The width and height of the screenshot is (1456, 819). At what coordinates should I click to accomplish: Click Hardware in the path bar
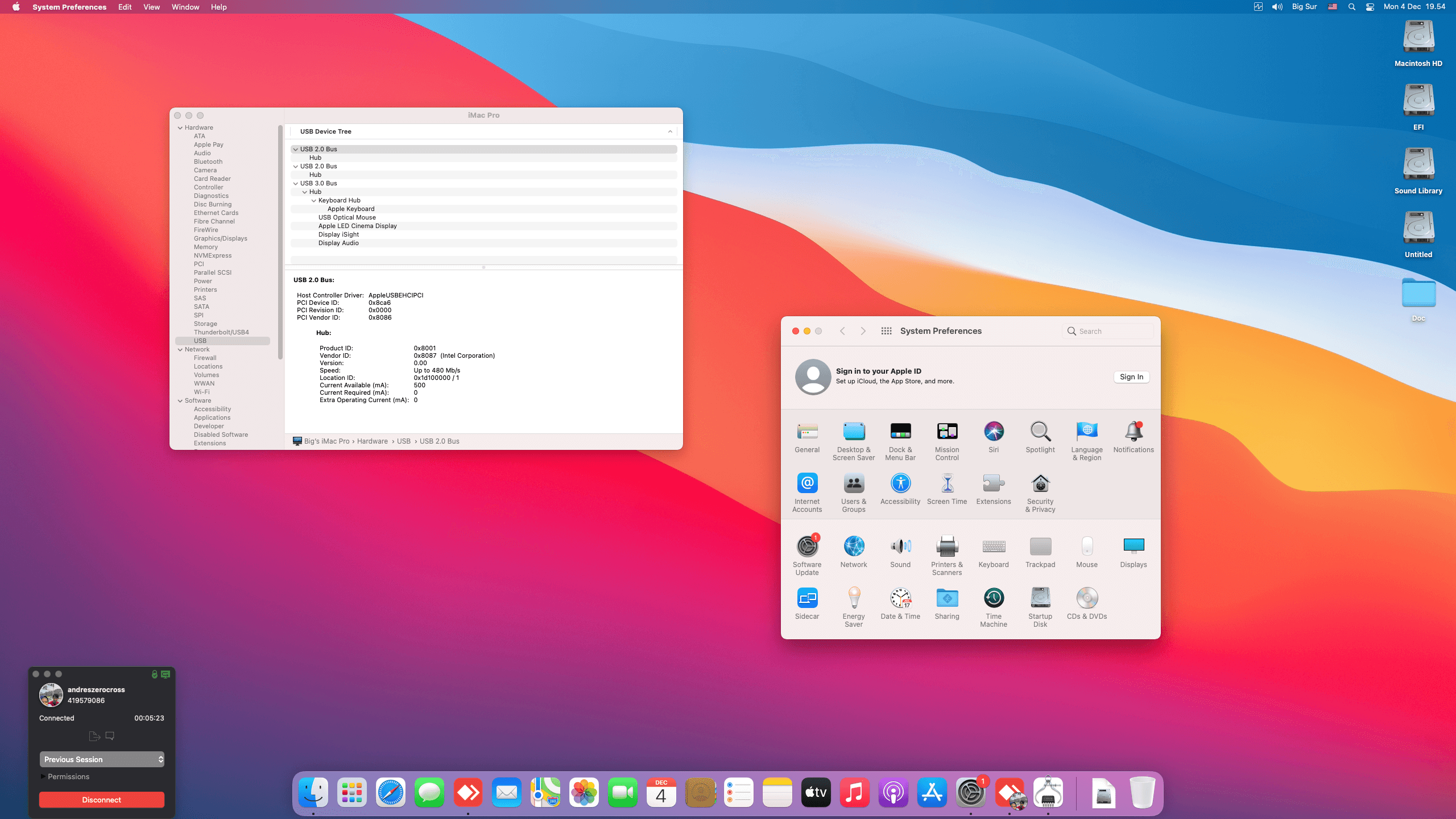tap(373, 441)
